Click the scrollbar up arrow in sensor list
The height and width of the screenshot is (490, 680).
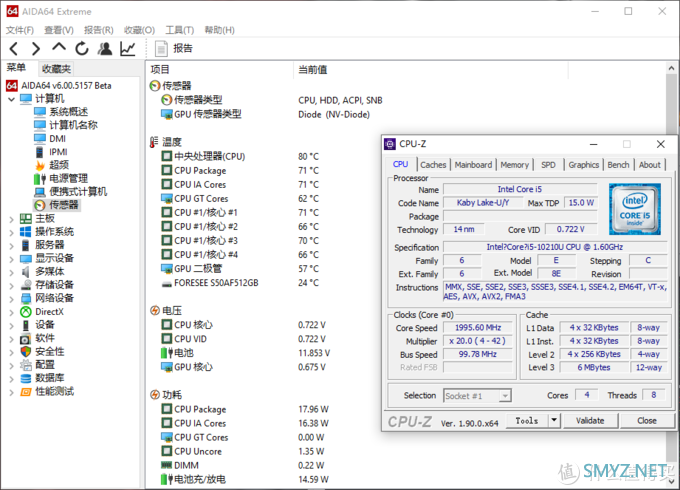click(x=671, y=68)
